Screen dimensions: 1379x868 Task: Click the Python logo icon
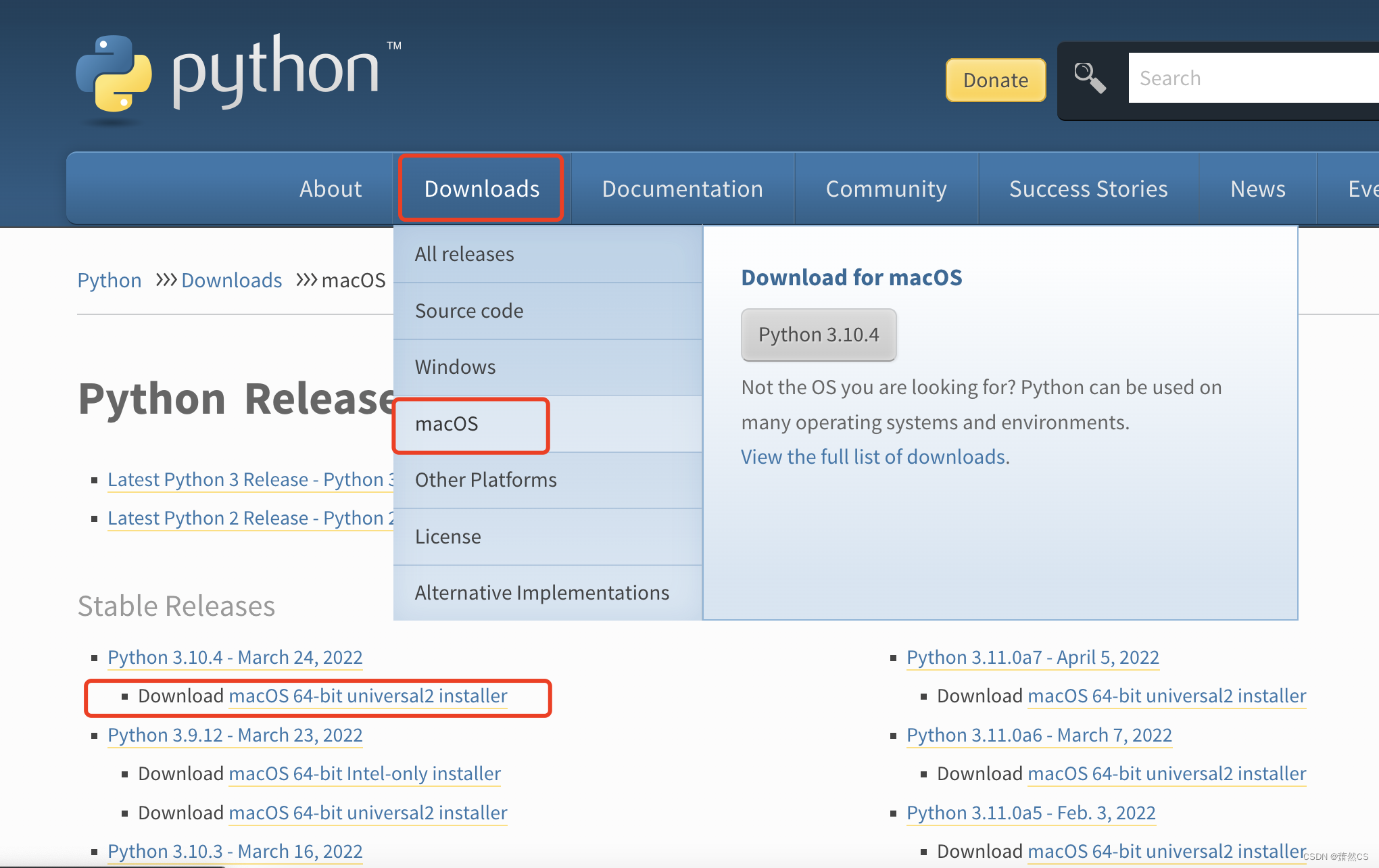[114, 74]
